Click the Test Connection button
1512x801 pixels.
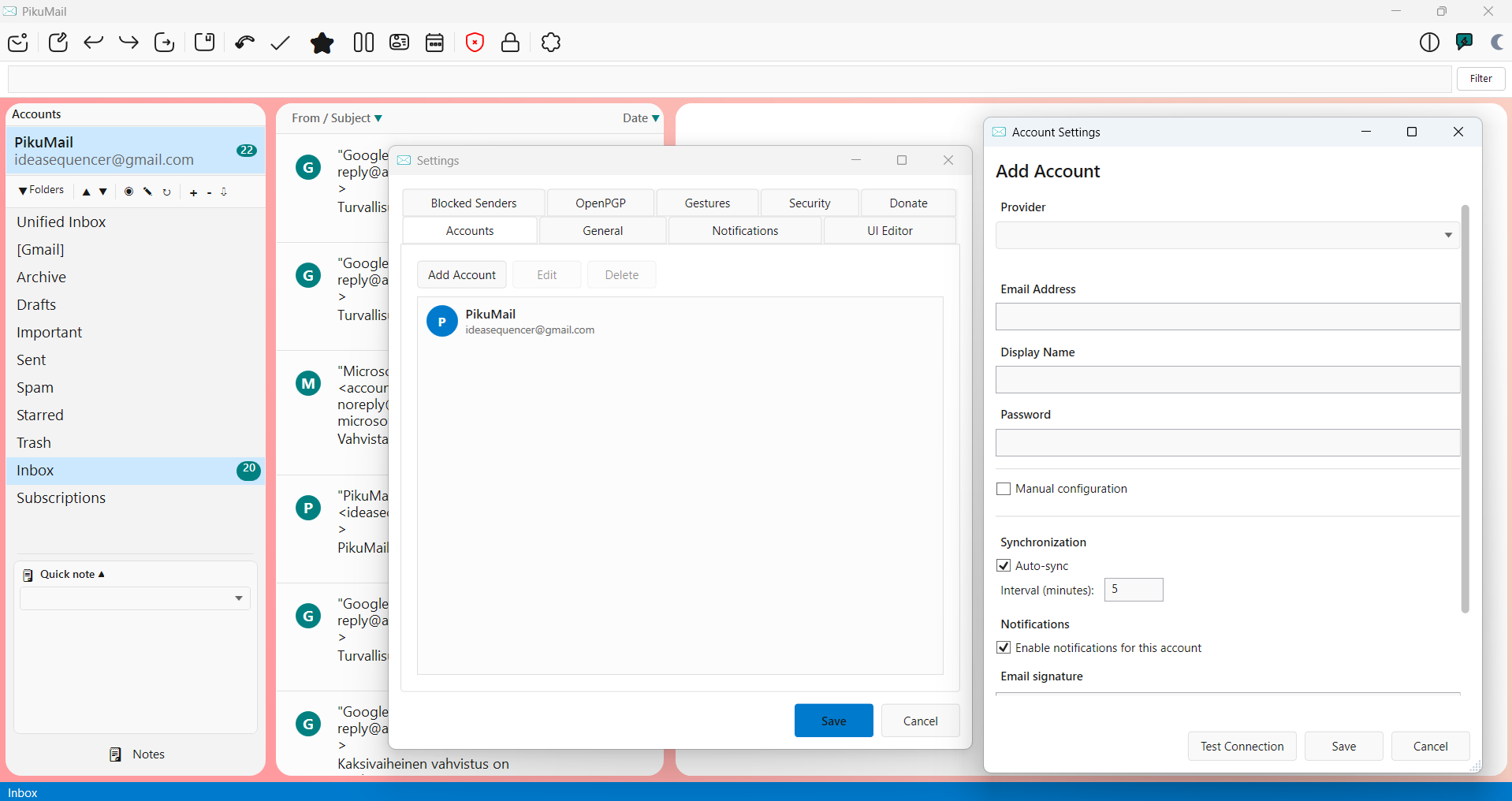pos(1242,746)
